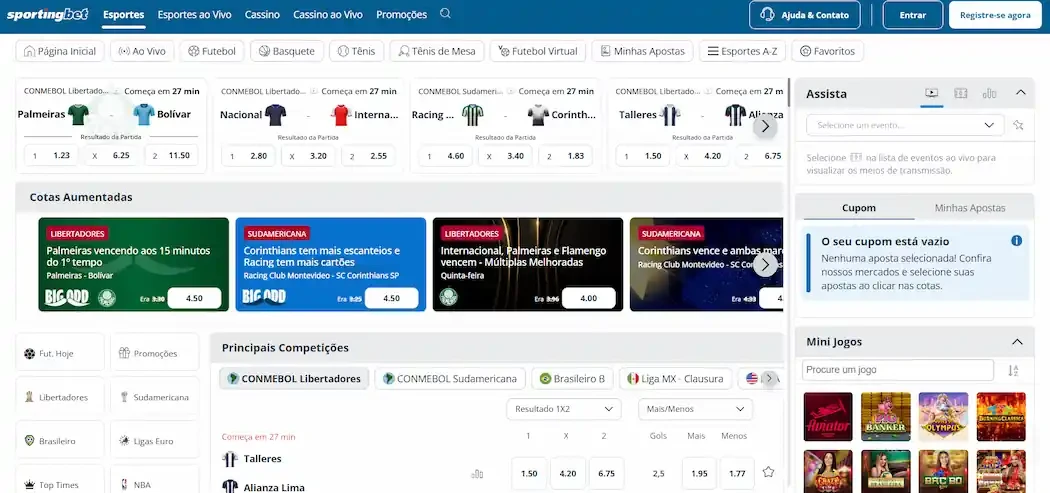
Task: Advance the featured matches carousel arrow
Action: point(765,126)
